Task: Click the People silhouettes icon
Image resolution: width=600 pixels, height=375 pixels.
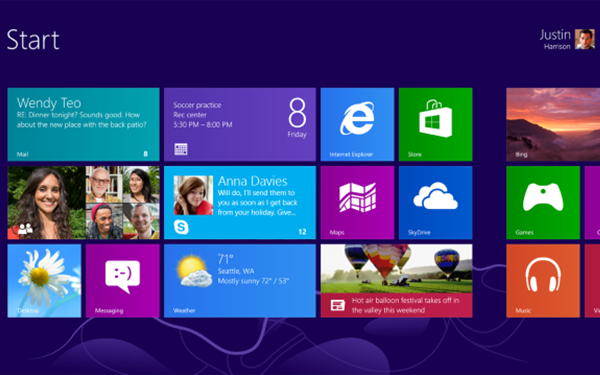Action: [25, 229]
